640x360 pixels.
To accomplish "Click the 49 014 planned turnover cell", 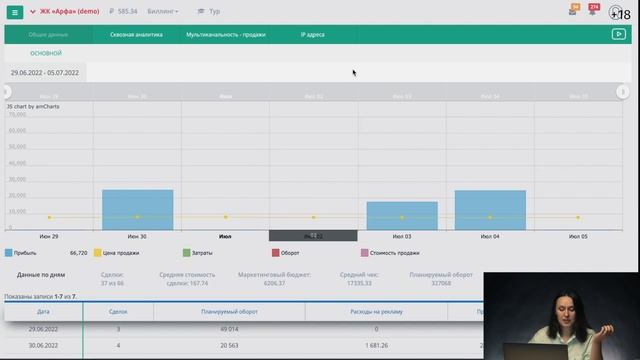I will click(229, 329).
